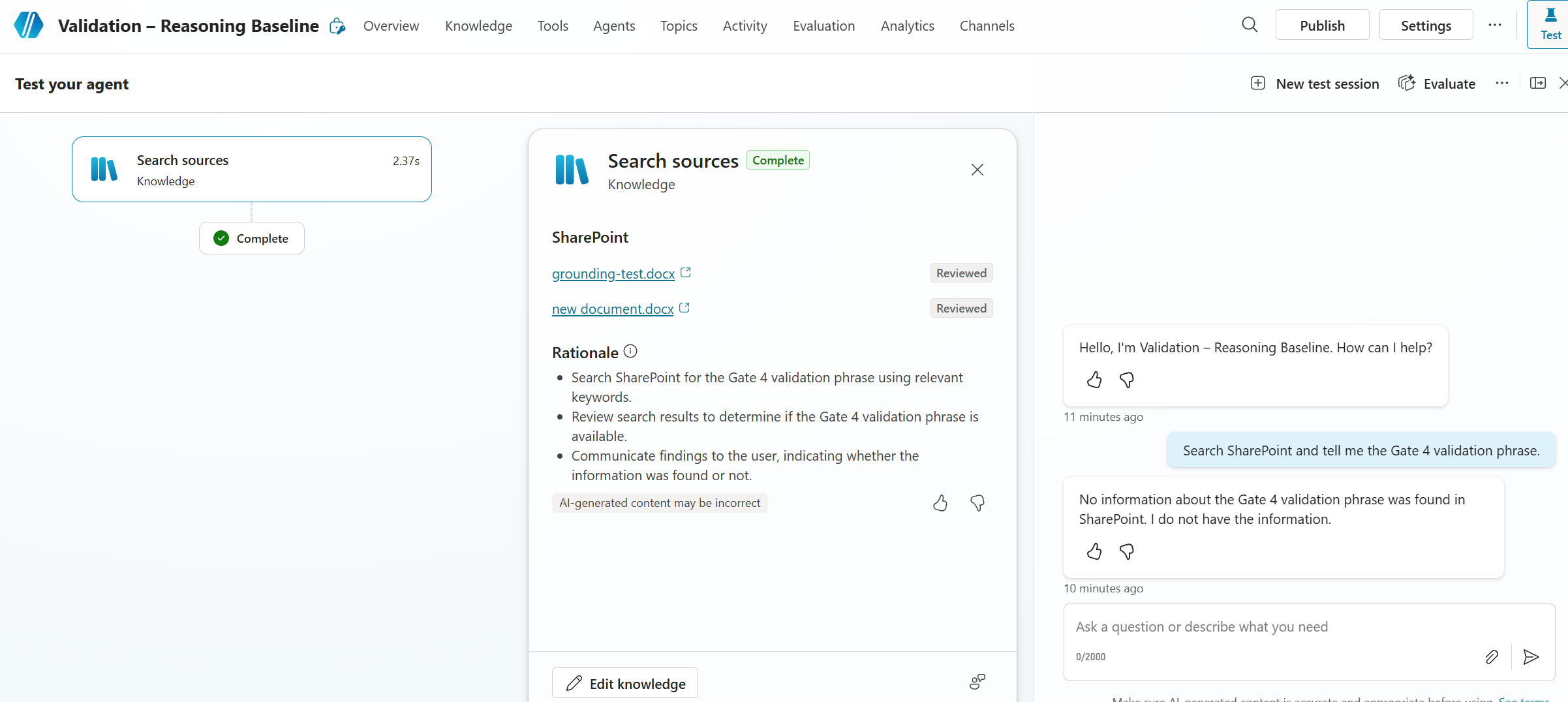Toggle the Test panel button
This screenshot has width=1568, height=702.
1550,25
